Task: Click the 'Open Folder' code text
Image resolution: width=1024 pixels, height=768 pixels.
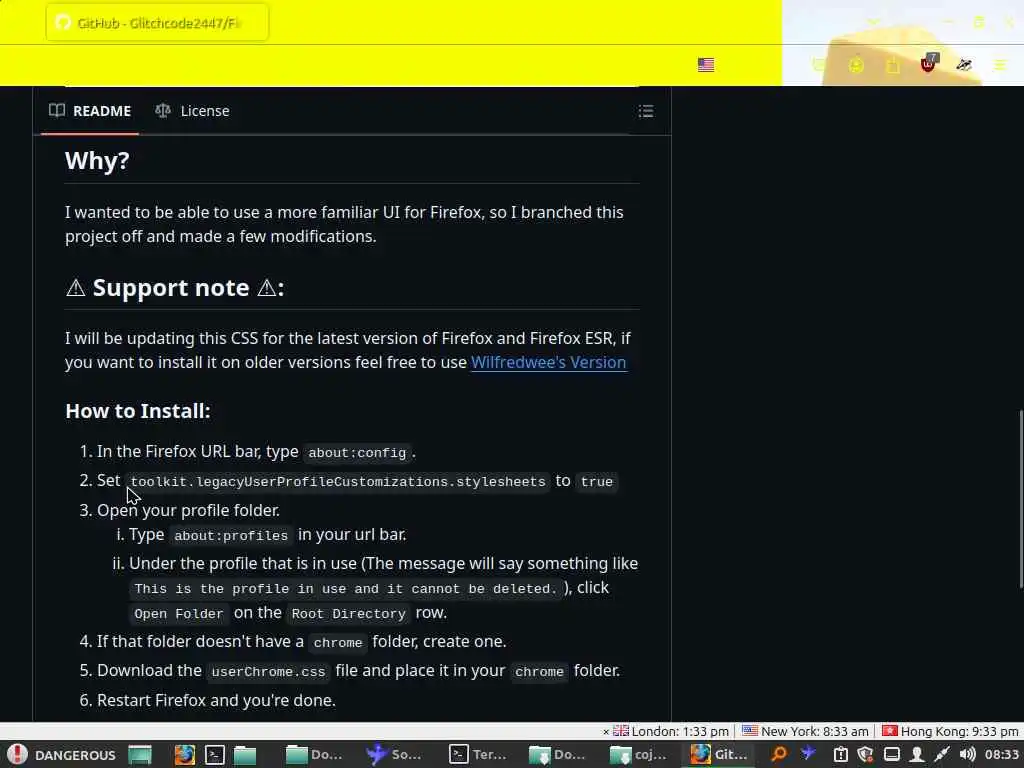Action: click(x=178, y=614)
